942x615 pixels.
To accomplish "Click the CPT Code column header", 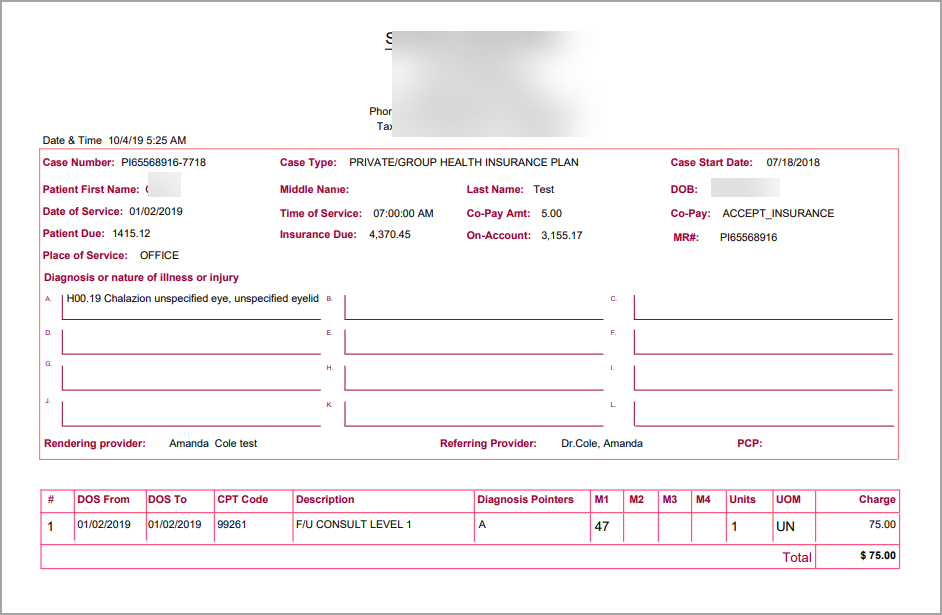I will point(243,499).
